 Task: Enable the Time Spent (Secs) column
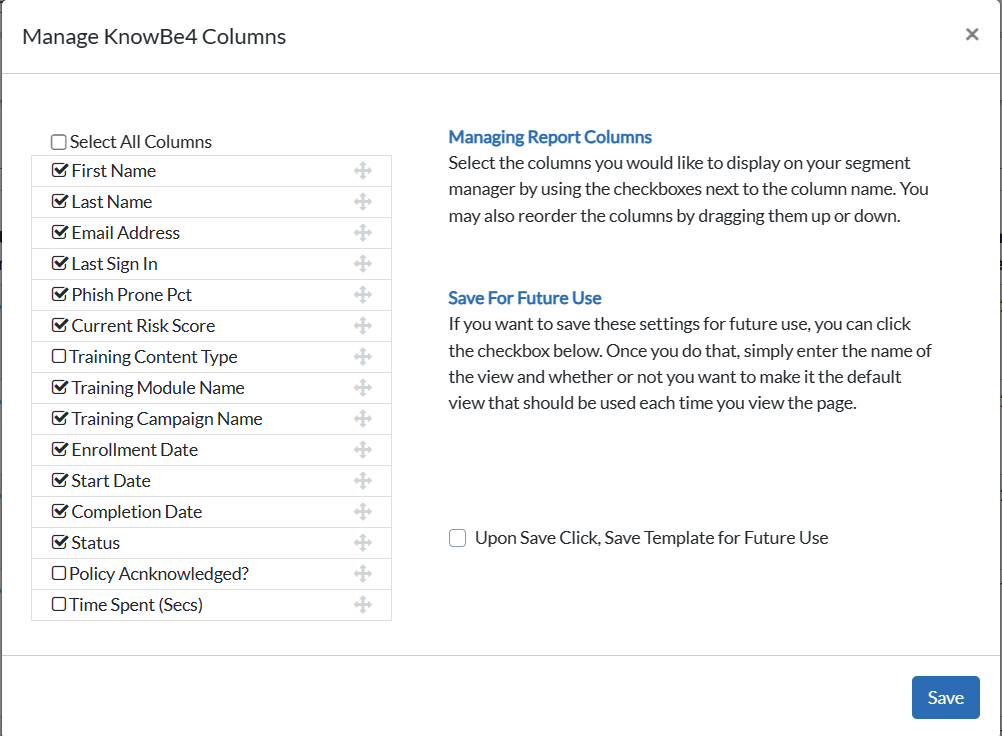click(59, 604)
